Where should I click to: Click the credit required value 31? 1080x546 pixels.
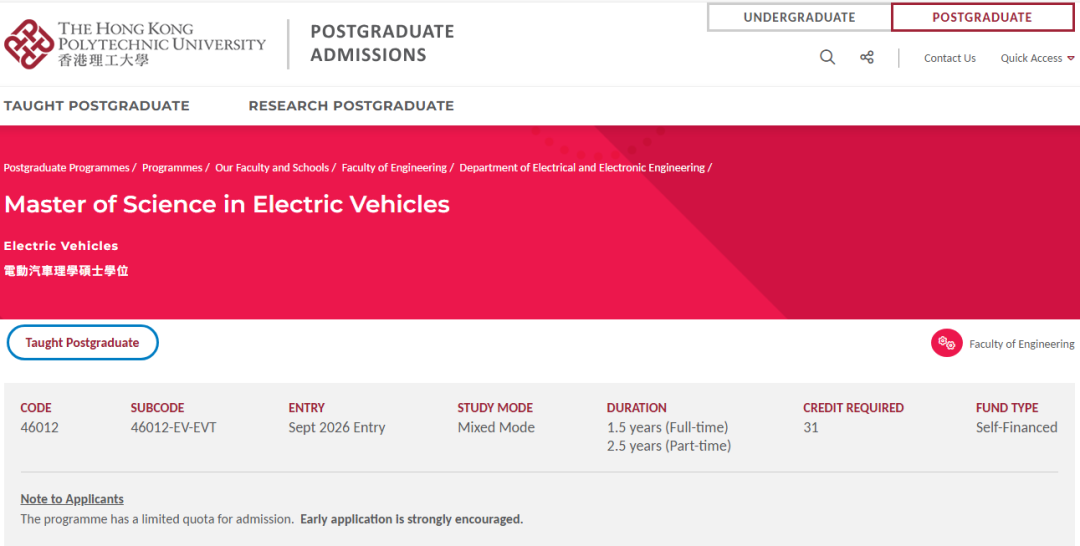(811, 427)
